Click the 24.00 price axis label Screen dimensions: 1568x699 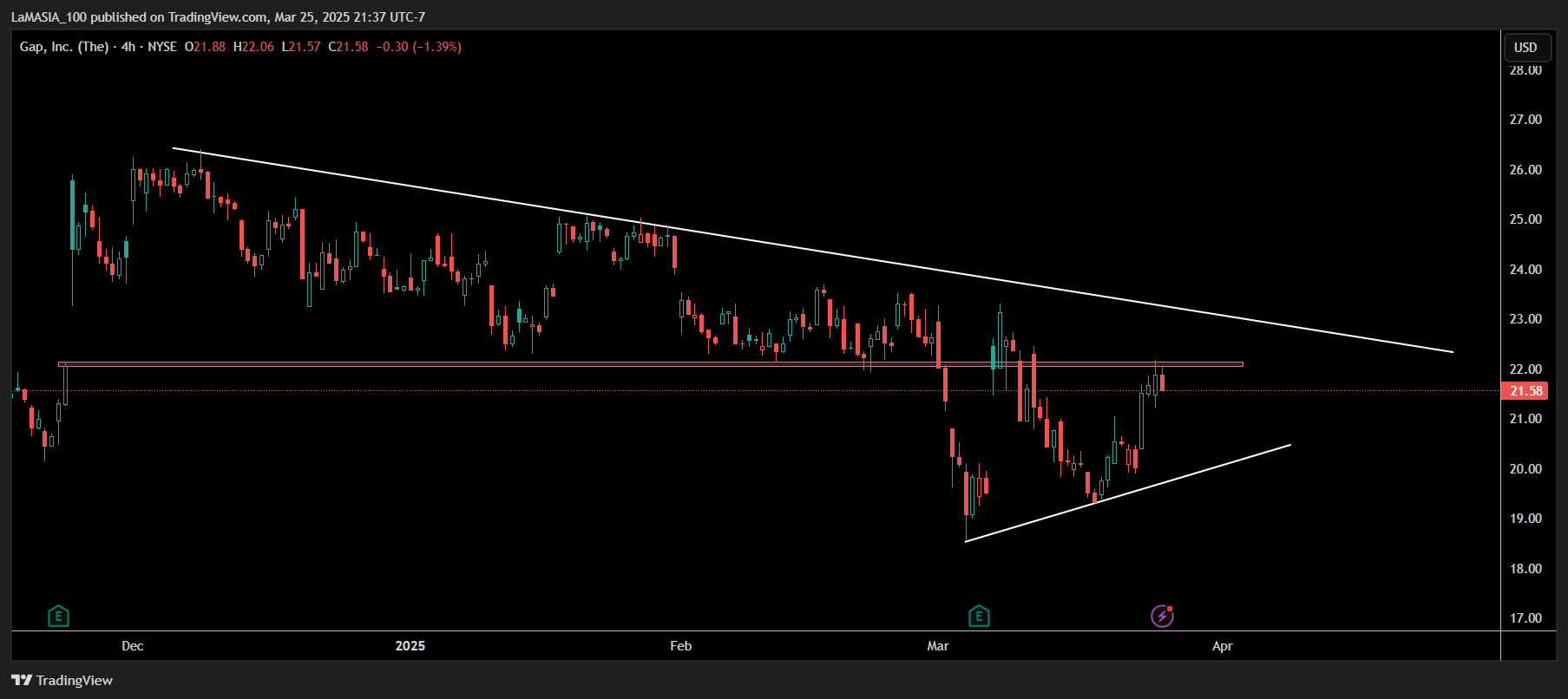1525,270
